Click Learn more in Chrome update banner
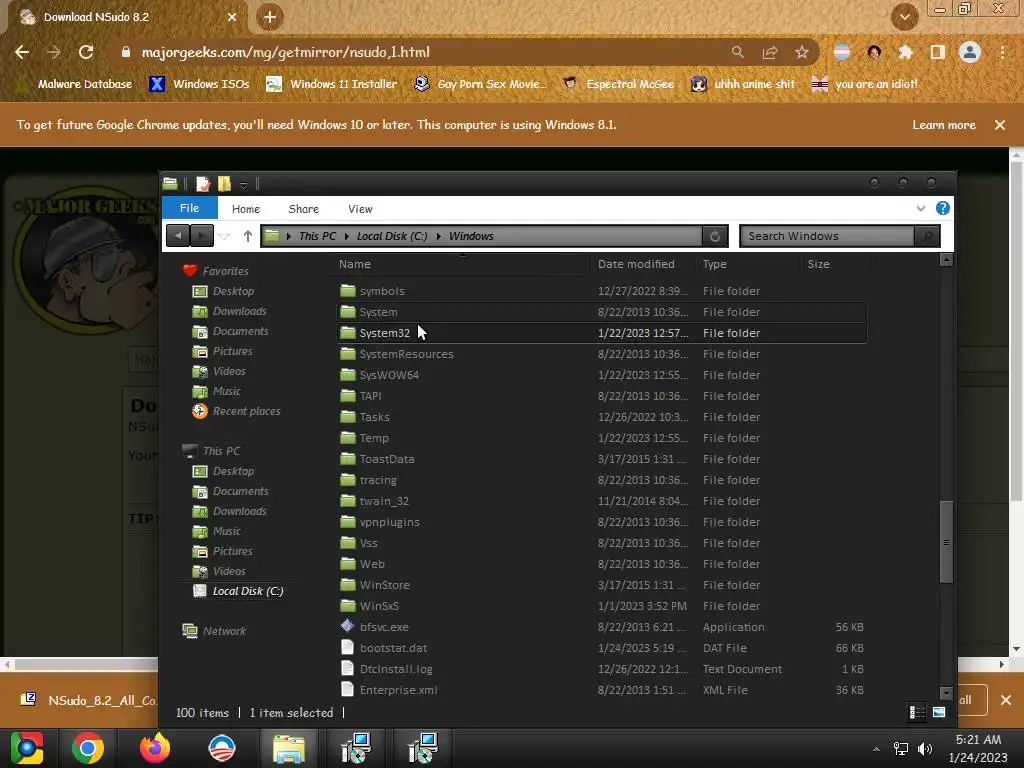Screen dimensions: 1024x768 [x=944, y=125]
